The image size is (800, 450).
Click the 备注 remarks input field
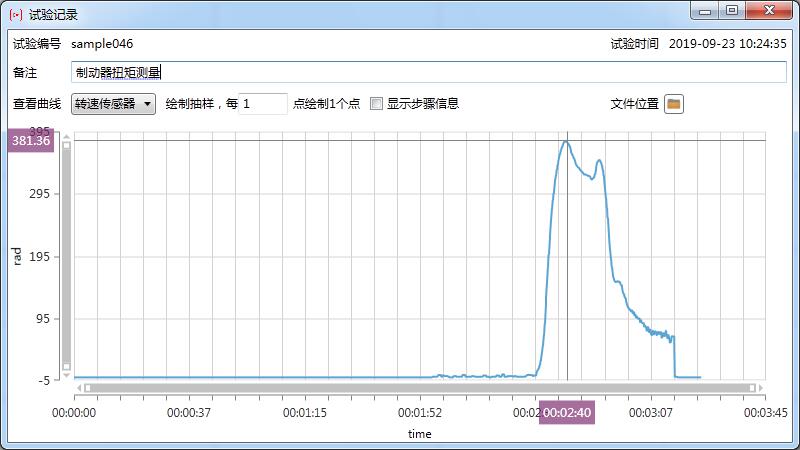429,72
